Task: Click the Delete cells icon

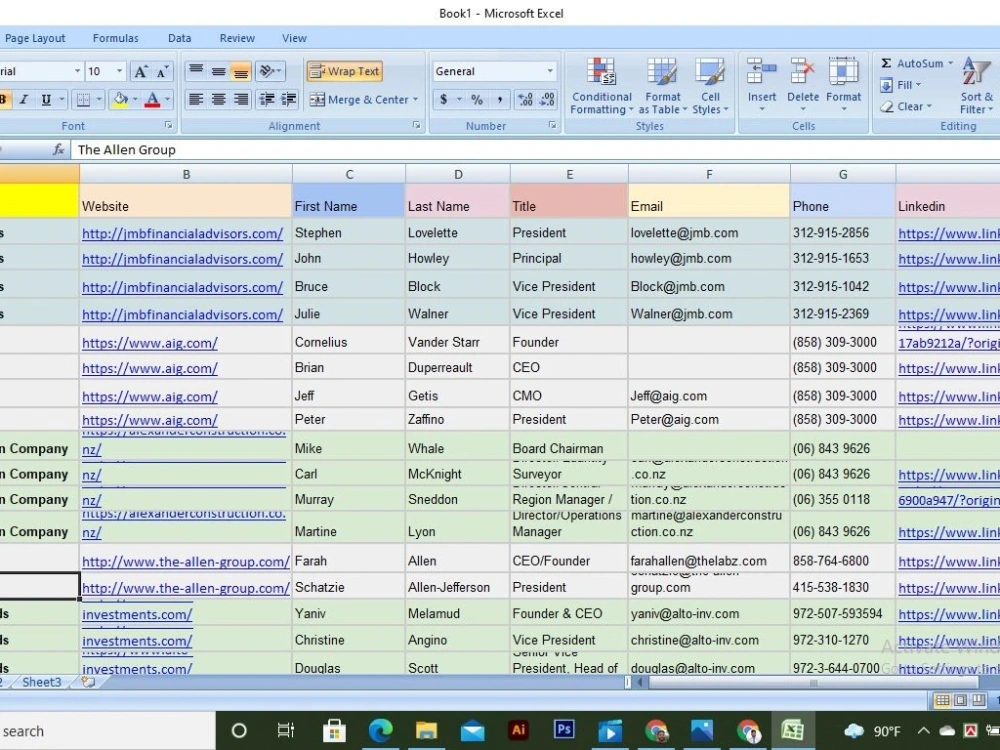Action: pos(802,85)
